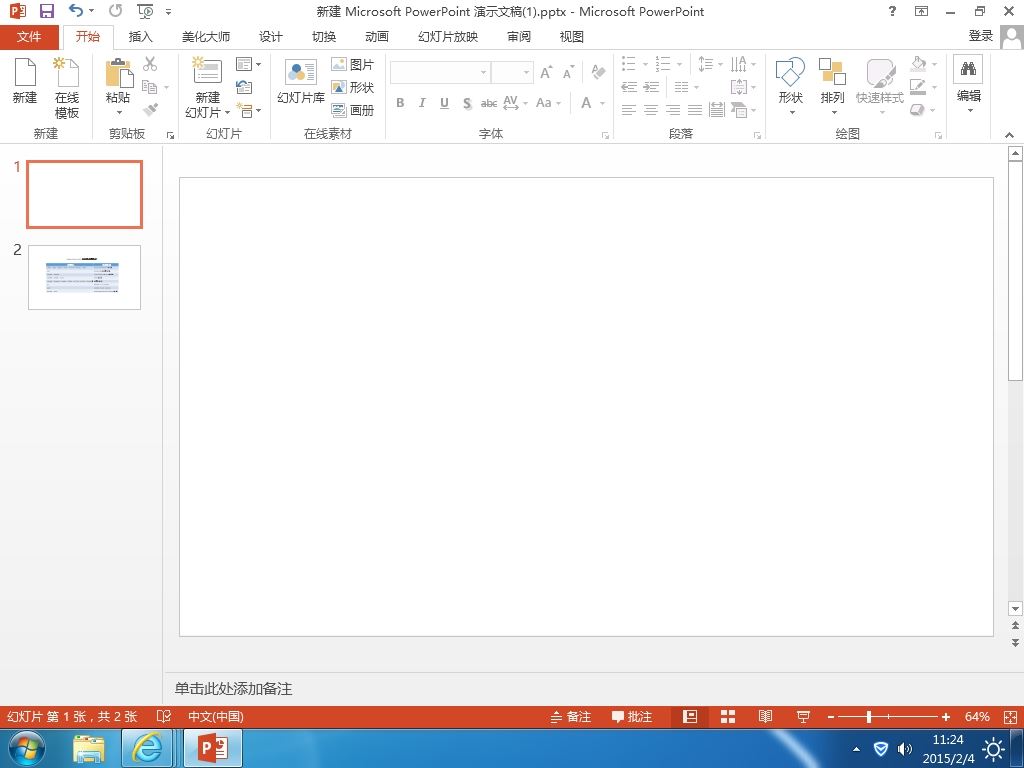Open the 文件 file tab
1024x768 pixels.
click(x=29, y=37)
